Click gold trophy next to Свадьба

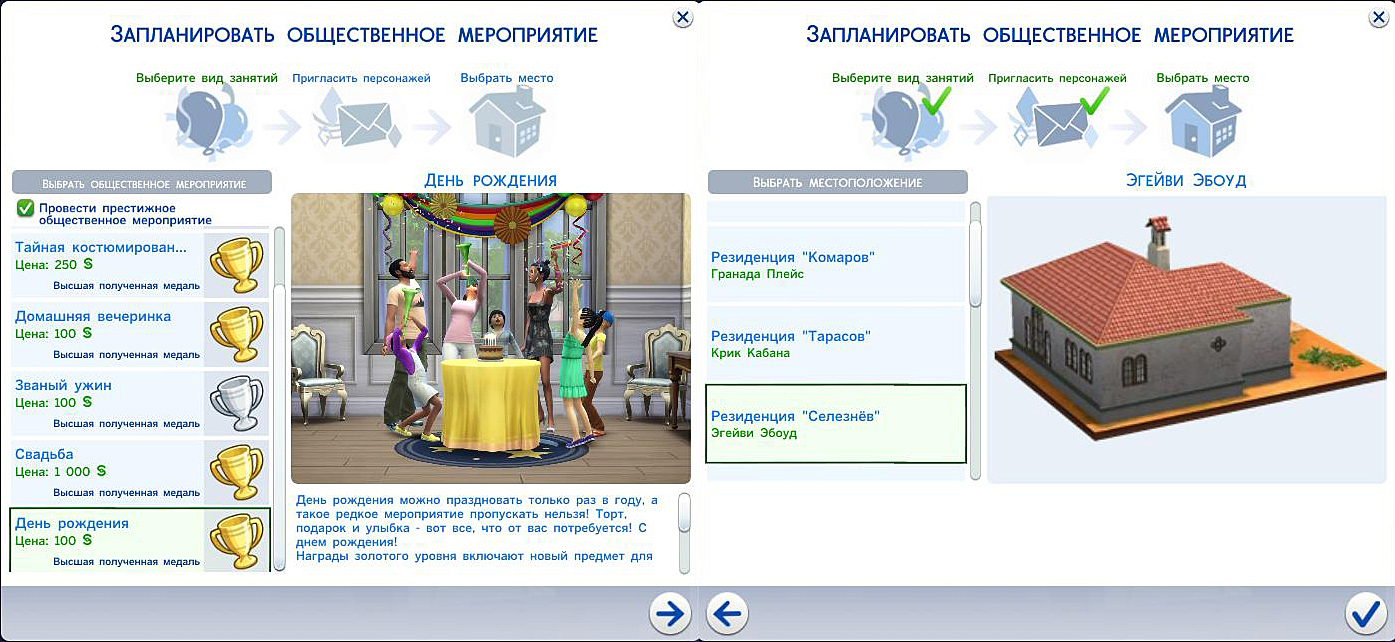pos(236,471)
